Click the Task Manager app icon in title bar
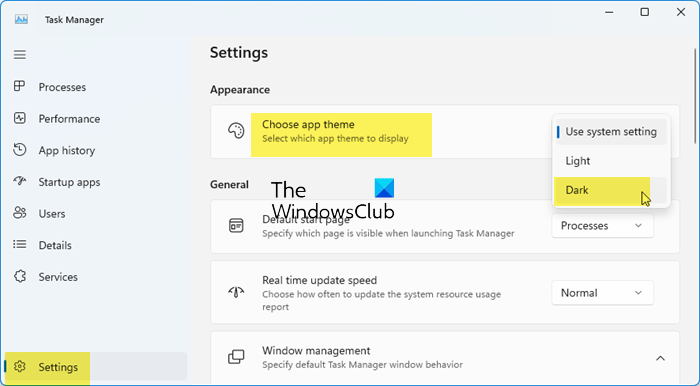The image size is (700, 386). point(21,19)
